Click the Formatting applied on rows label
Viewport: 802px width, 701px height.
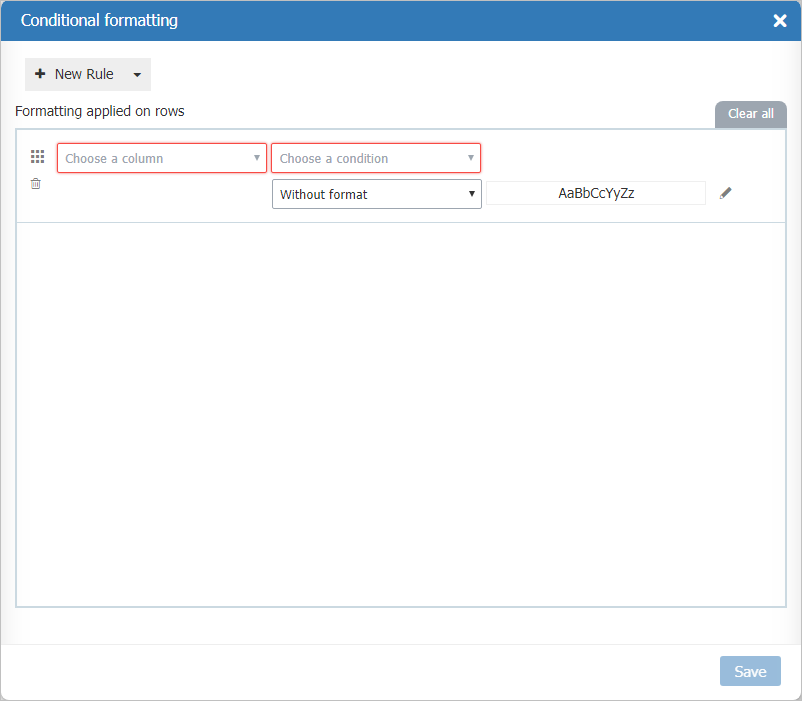tap(100, 111)
